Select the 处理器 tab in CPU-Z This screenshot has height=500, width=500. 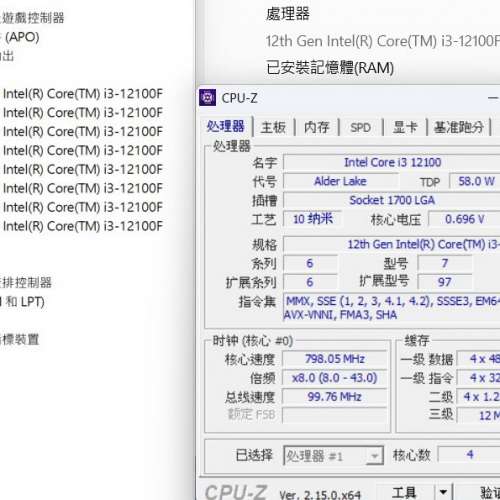[x=225, y=126]
